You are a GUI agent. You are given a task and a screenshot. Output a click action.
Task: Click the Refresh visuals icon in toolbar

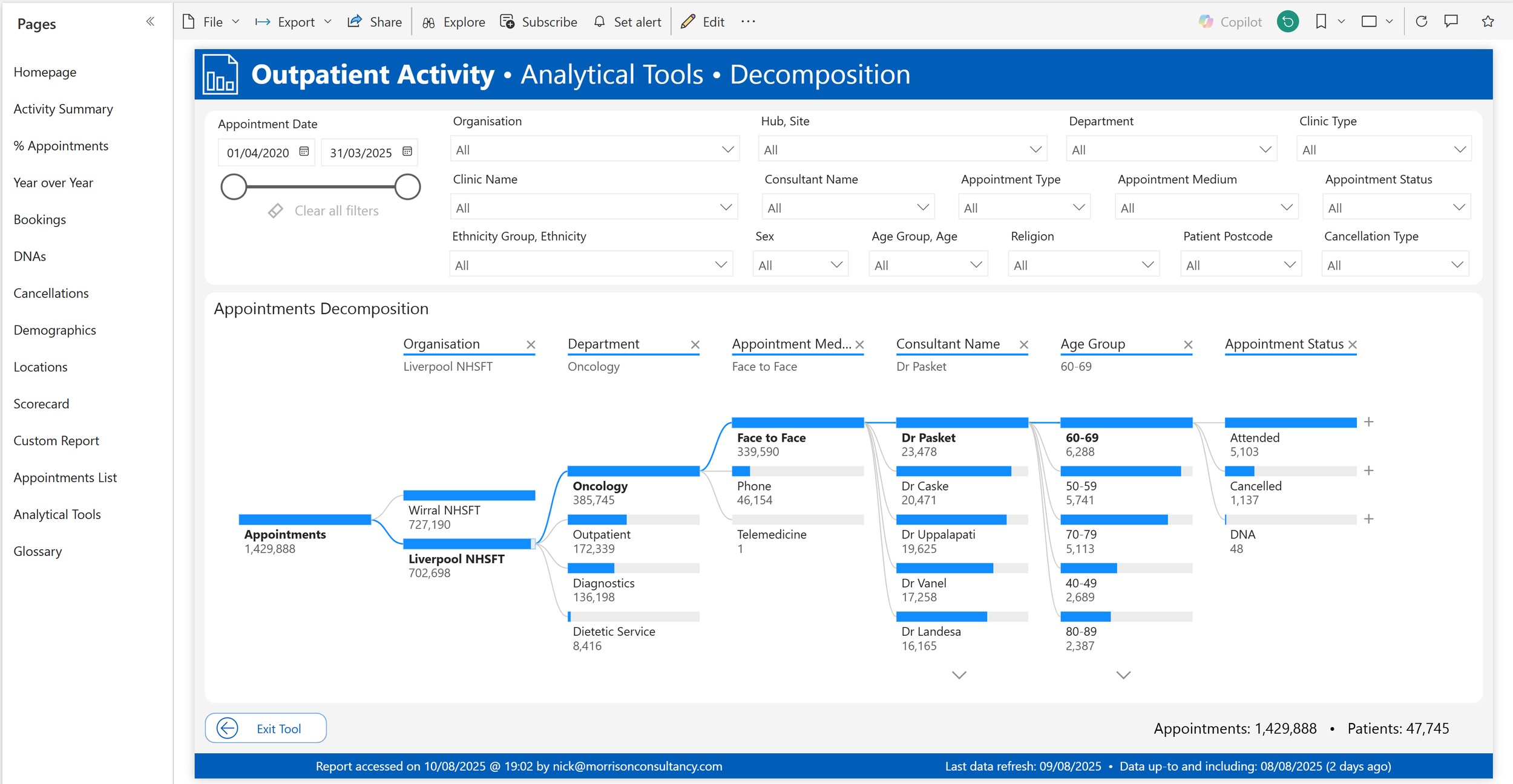tap(1422, 22)
